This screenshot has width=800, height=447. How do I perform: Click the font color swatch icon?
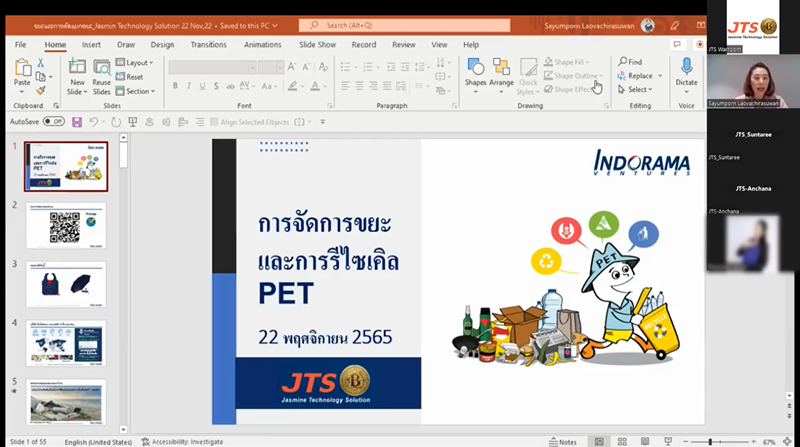(315, 86)
